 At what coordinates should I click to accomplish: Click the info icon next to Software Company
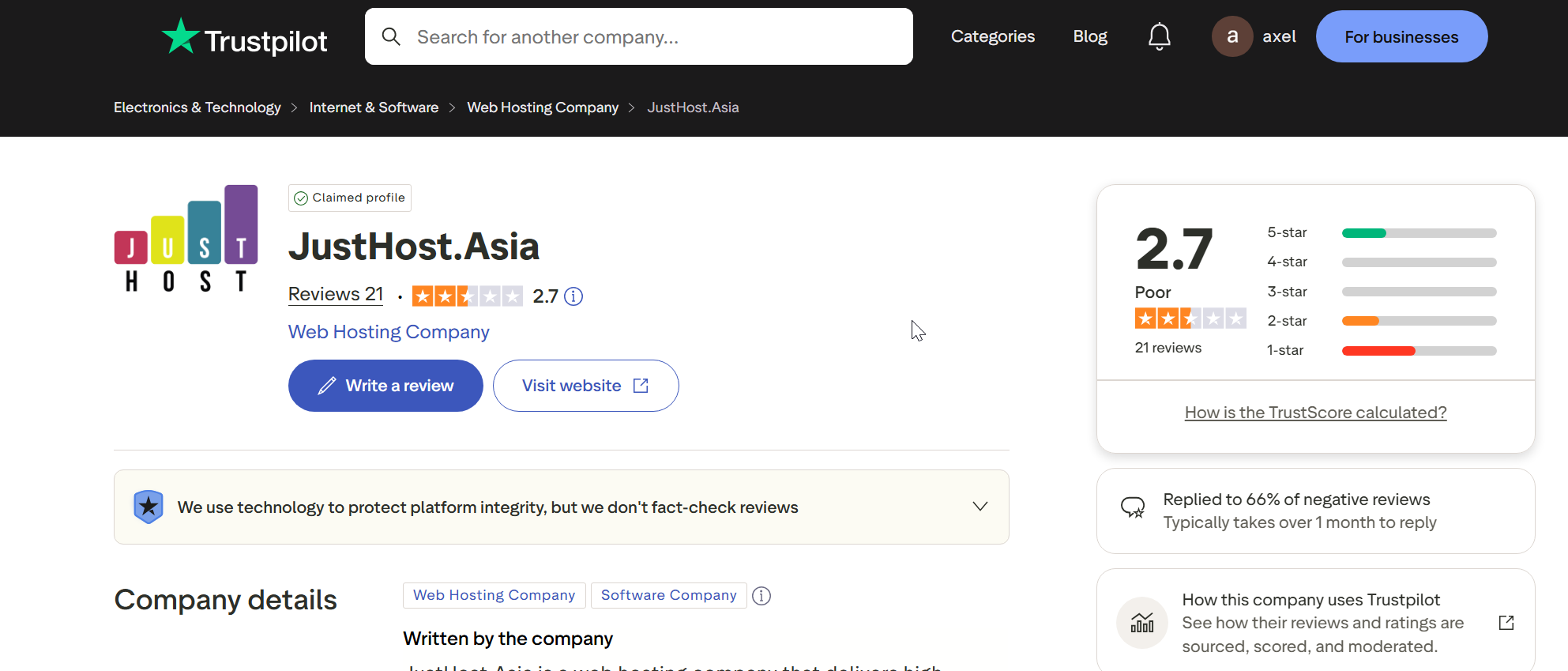click(761, 596)
